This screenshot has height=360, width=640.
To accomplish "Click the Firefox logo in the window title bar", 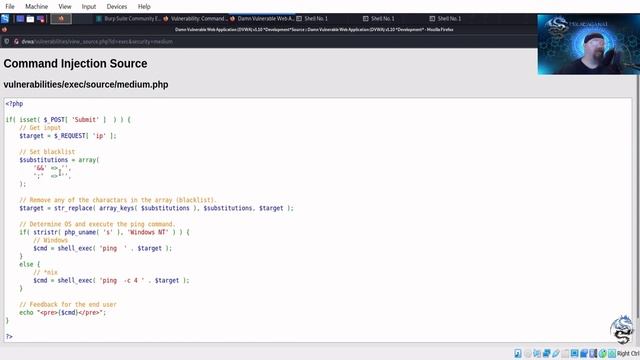I will click(x=4, y=29).
